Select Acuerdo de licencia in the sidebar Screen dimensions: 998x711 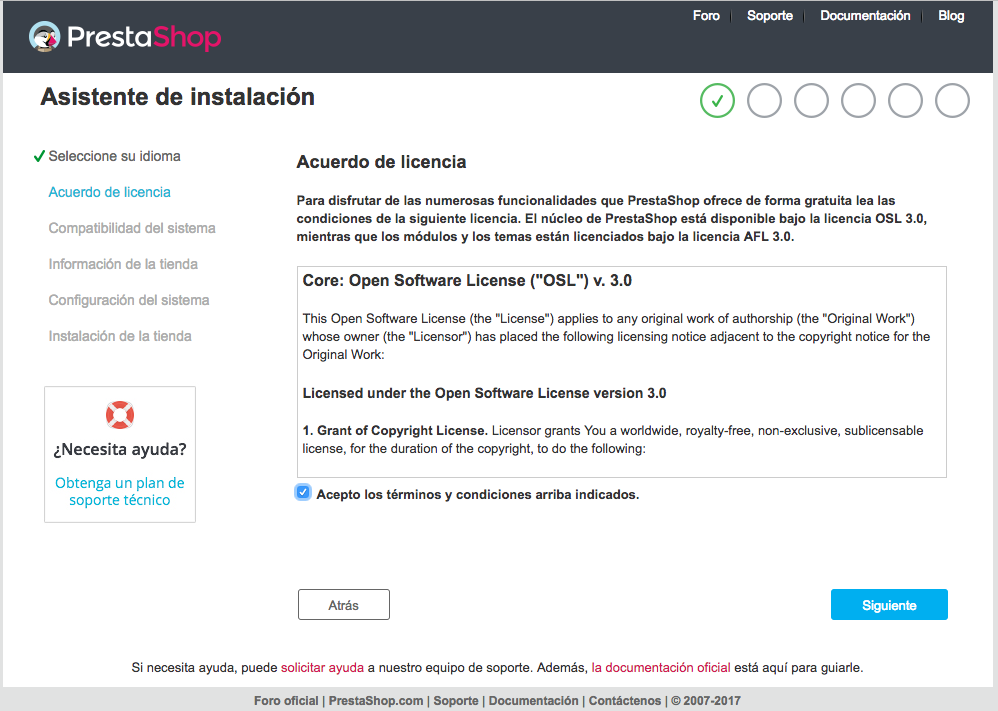(109, 192)
